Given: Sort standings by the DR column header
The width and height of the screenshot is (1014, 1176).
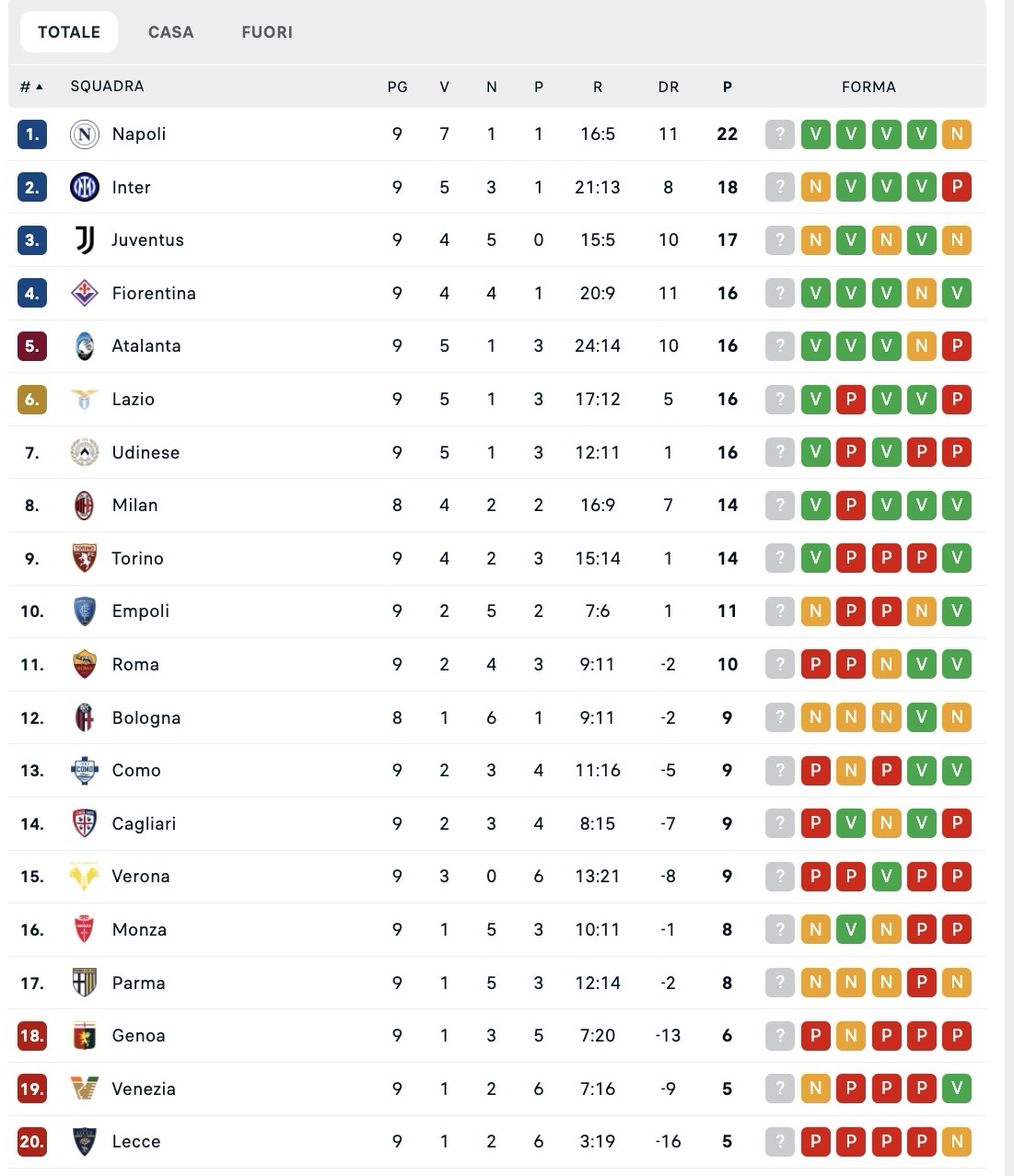Looking at the screenshot, I should pos(669,87).
